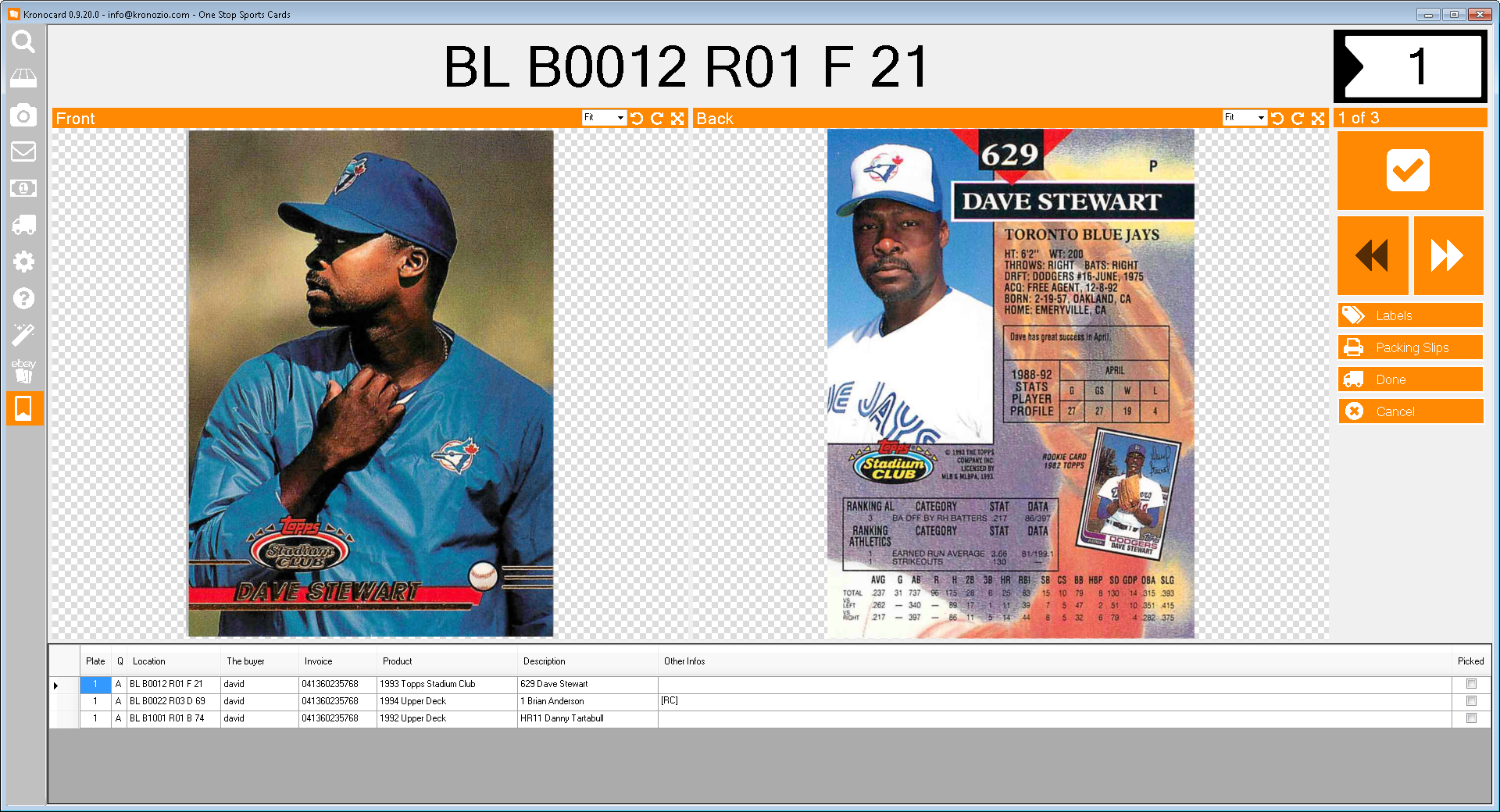Viewport: 1500px width, 812px height.
Task: Open the help question mark icon
Action: (23, 298)
